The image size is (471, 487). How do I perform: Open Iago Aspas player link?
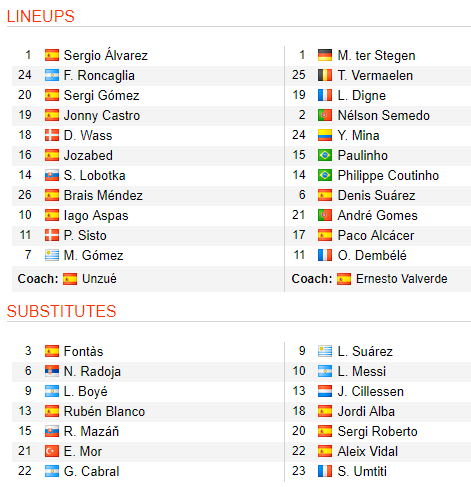pyautogui.click(x=96, y=216)
